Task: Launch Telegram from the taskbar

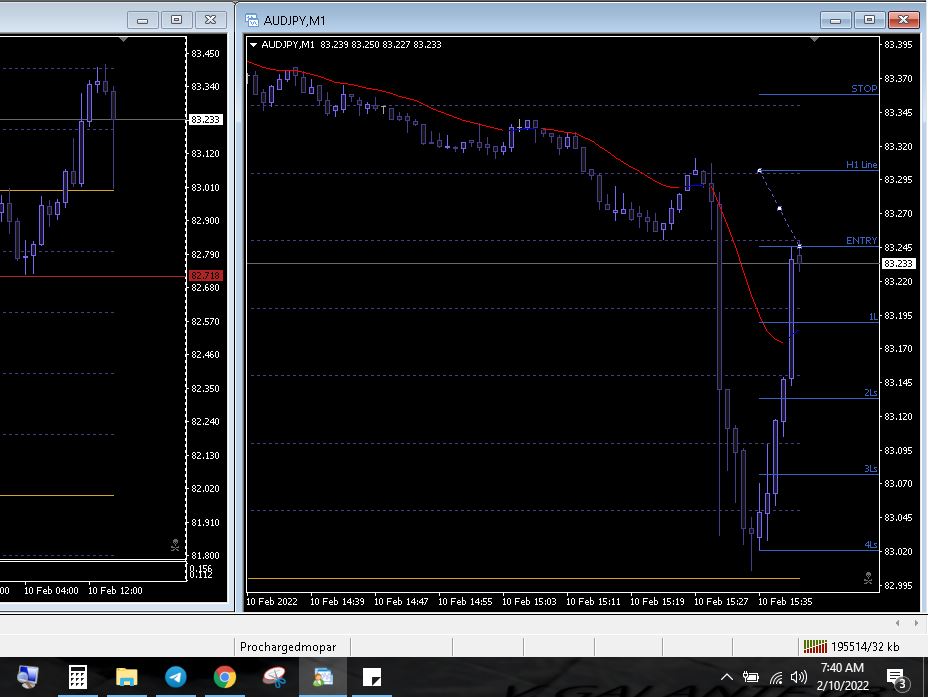Action: tap(176, 677)
